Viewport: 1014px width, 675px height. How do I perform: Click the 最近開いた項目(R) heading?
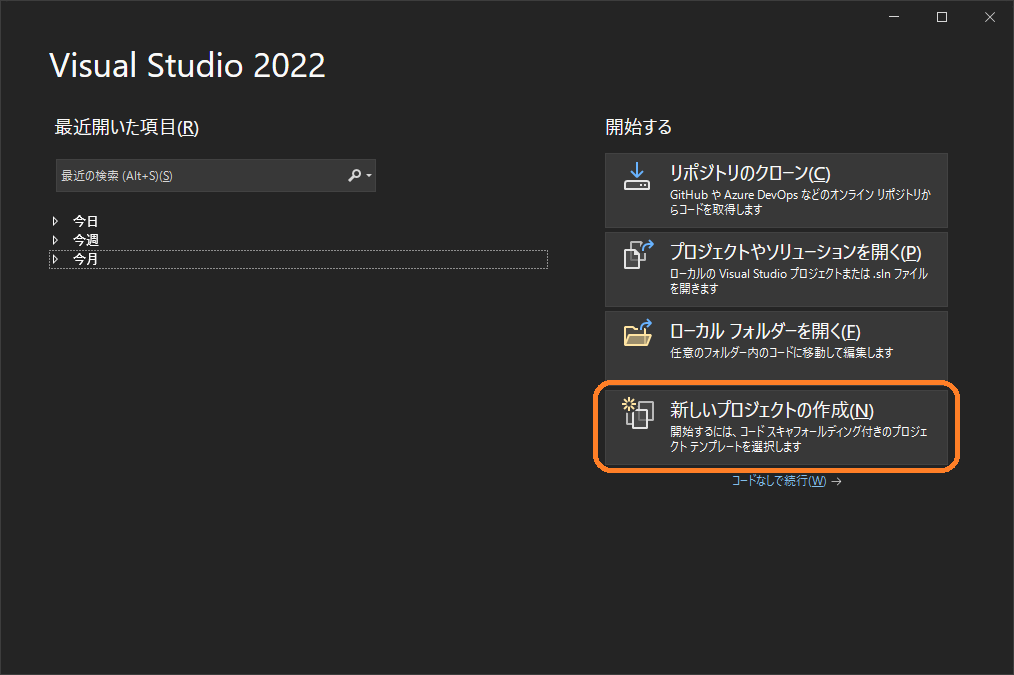(x=127, y=127)
